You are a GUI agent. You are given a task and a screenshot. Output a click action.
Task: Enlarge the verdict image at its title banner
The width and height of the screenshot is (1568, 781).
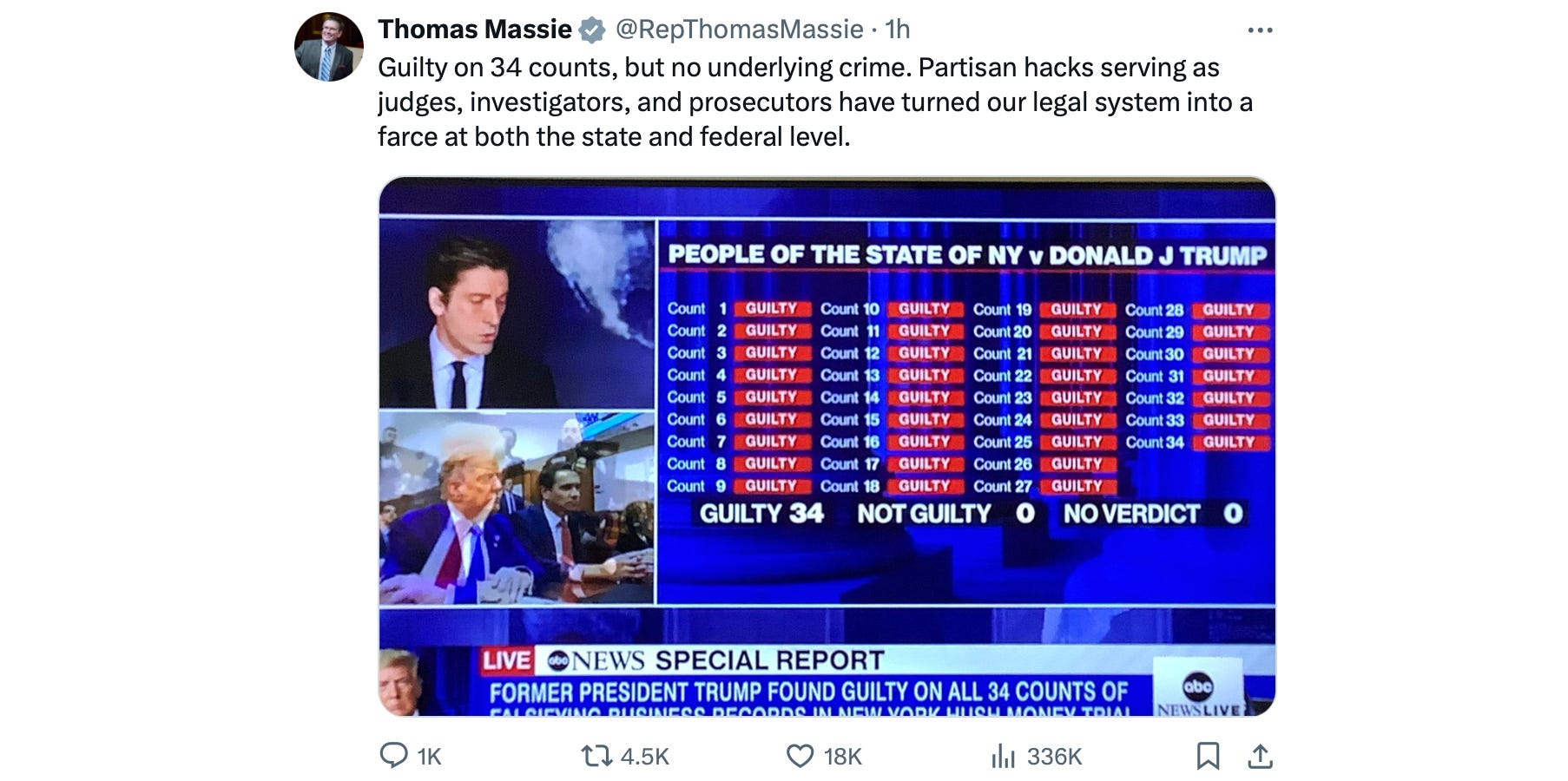966,255
